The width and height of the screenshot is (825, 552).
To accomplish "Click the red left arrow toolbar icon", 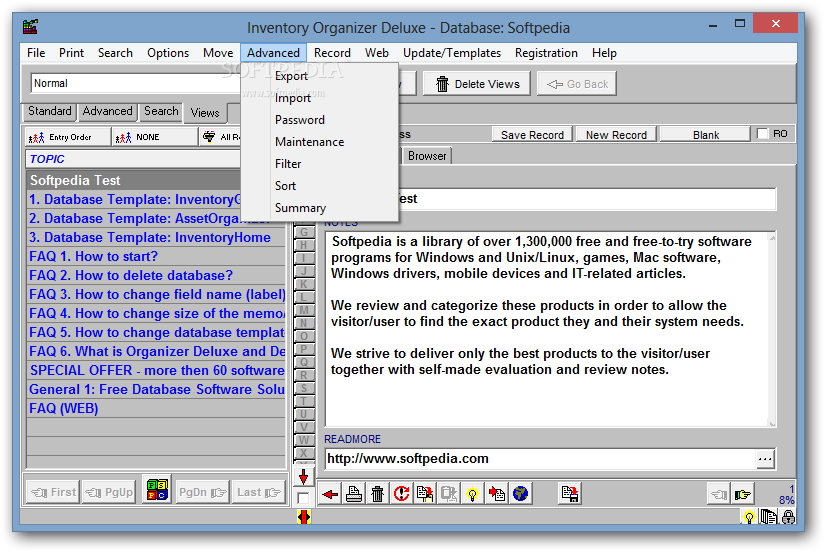I will [x=330, y=494].
